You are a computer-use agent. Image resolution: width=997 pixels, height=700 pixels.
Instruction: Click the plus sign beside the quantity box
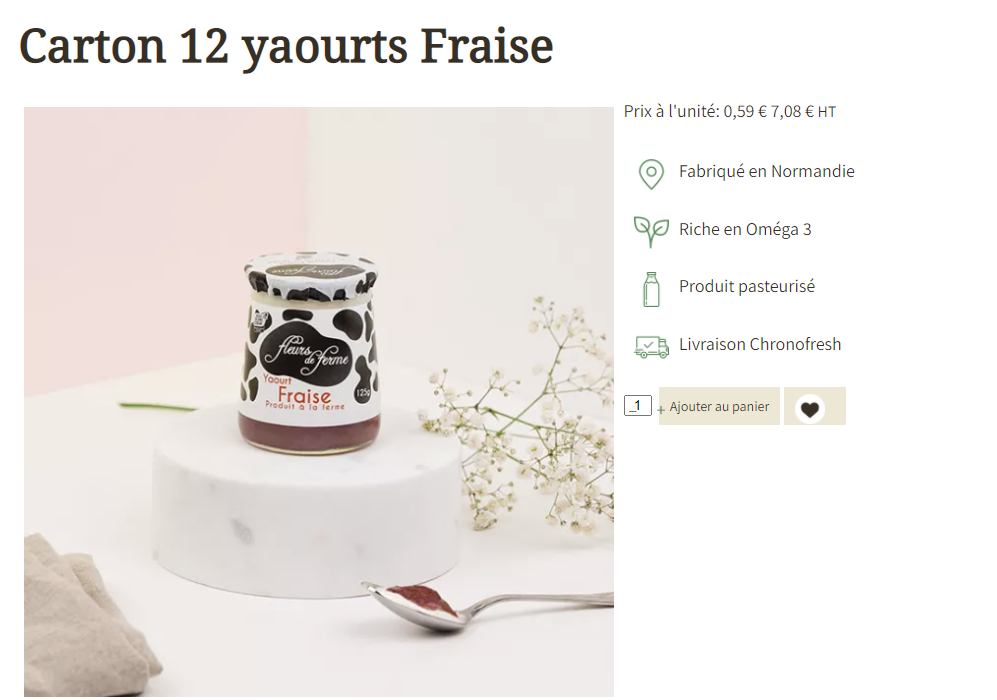[661, 410]
